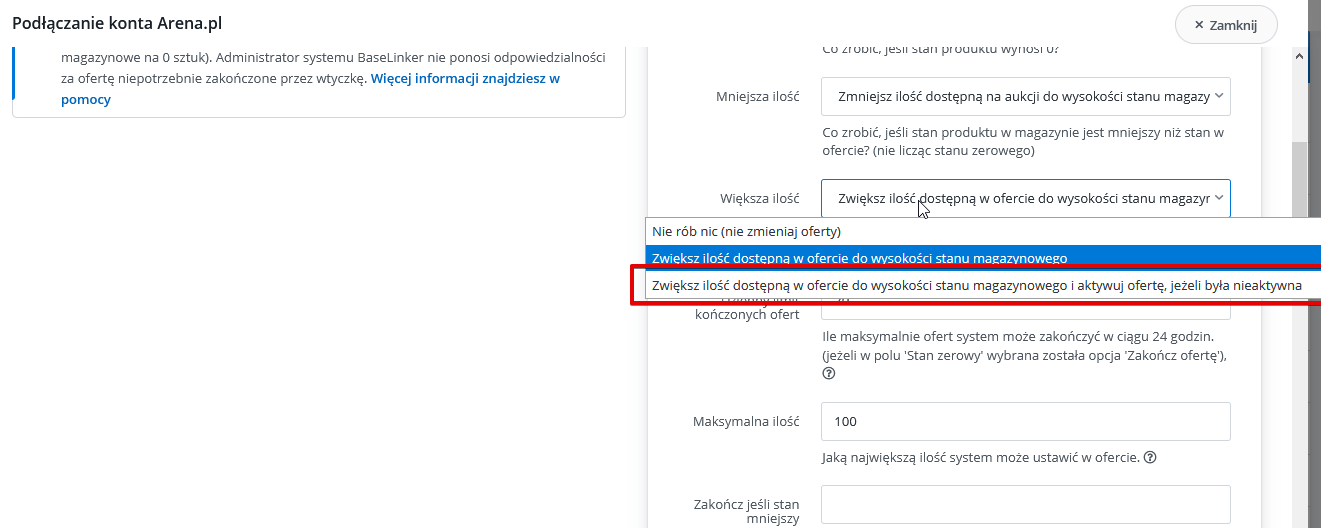Select highlighted 'Zwiększ ilość dostępną' option

983,256
